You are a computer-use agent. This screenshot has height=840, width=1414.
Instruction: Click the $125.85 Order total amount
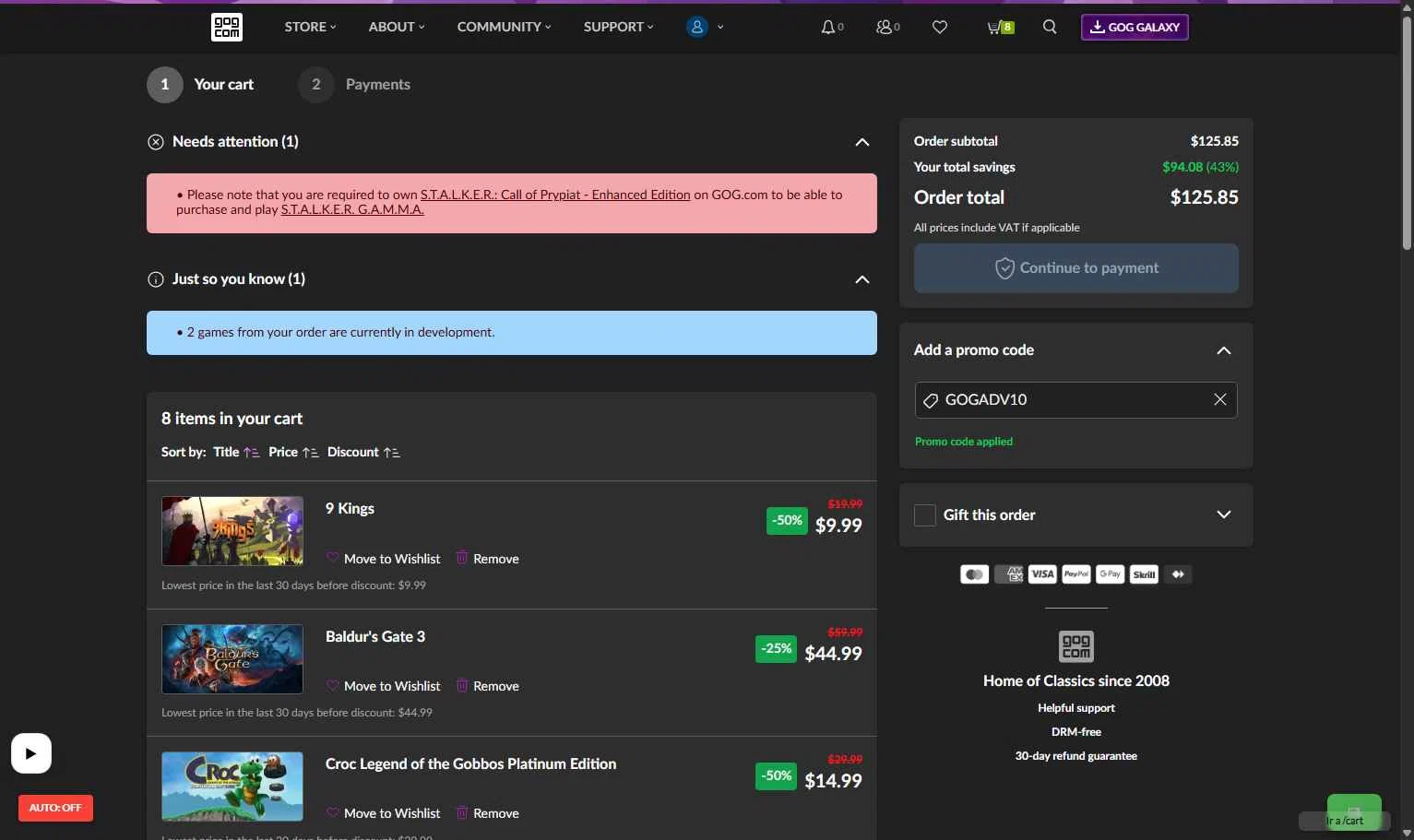click(1205, 197)
